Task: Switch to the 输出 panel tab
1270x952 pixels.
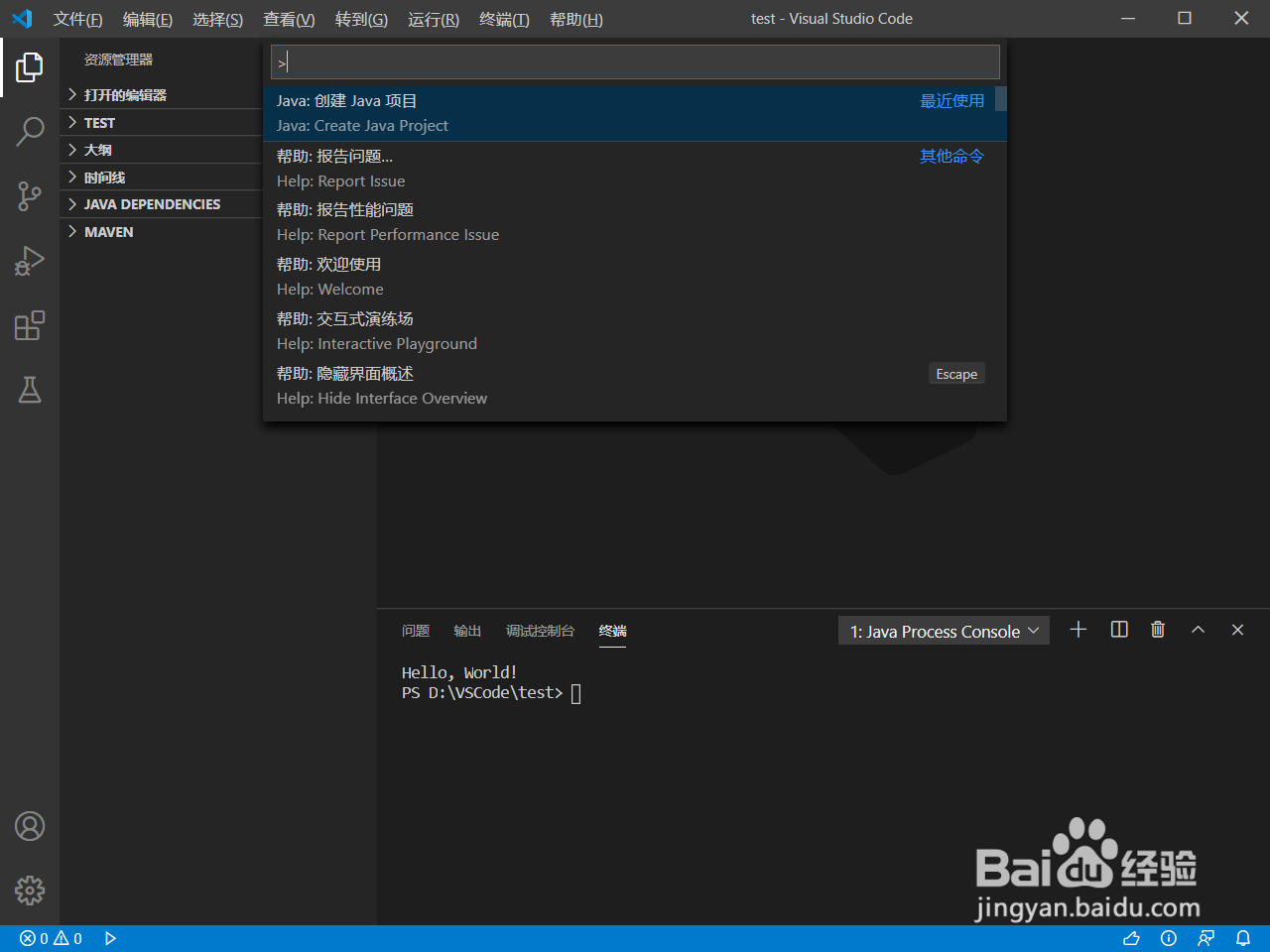Action: coord(467,631)
